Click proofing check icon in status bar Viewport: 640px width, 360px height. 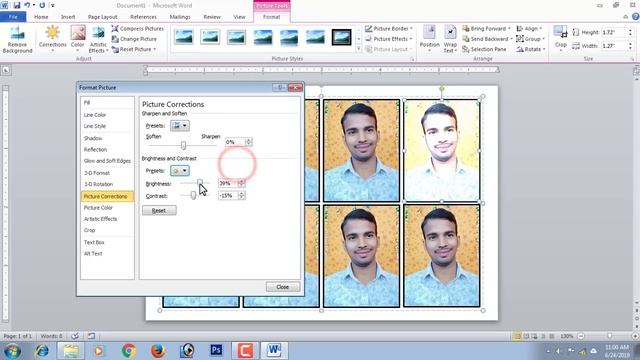(75, 336)
